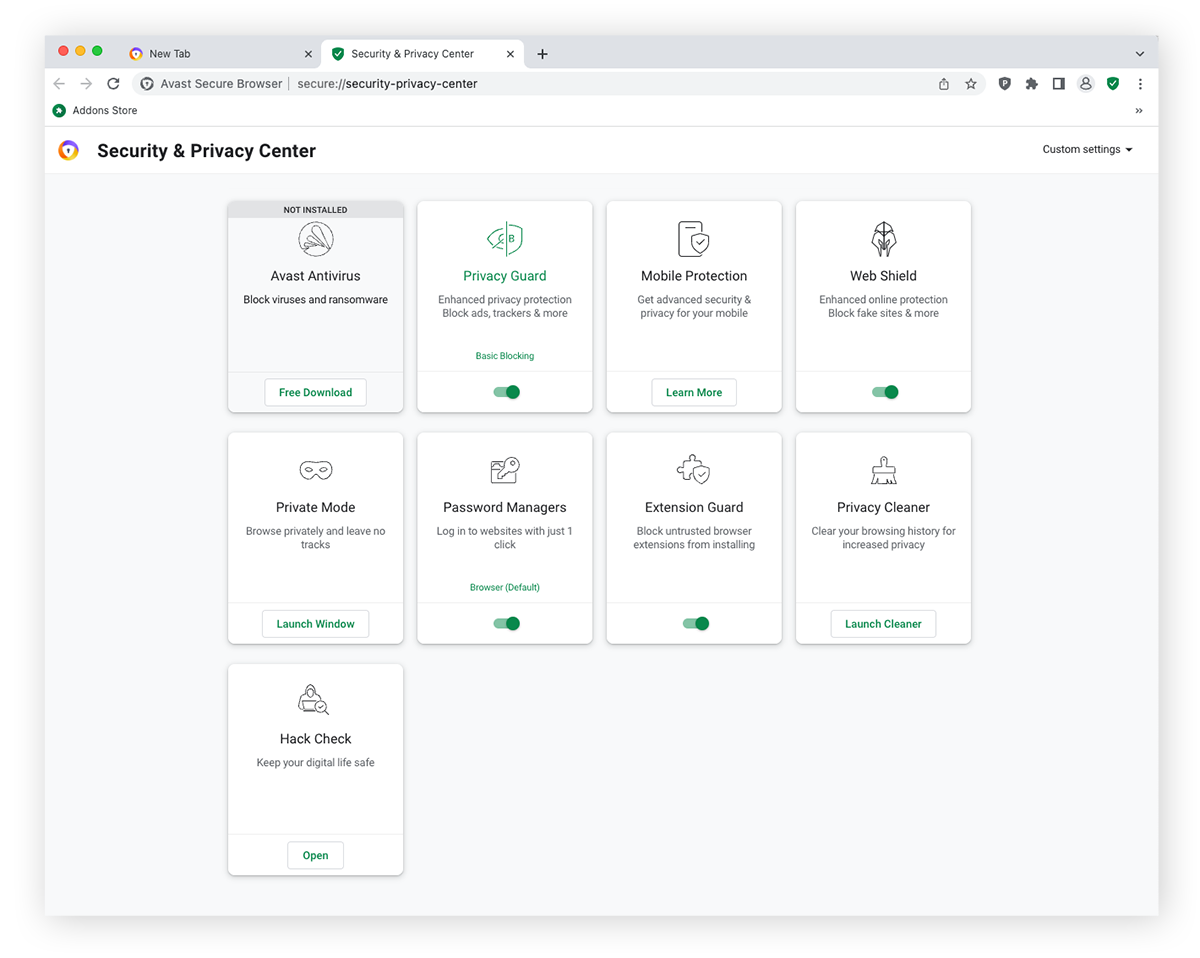Click the Privacy Cleaner brush icon

883,470
